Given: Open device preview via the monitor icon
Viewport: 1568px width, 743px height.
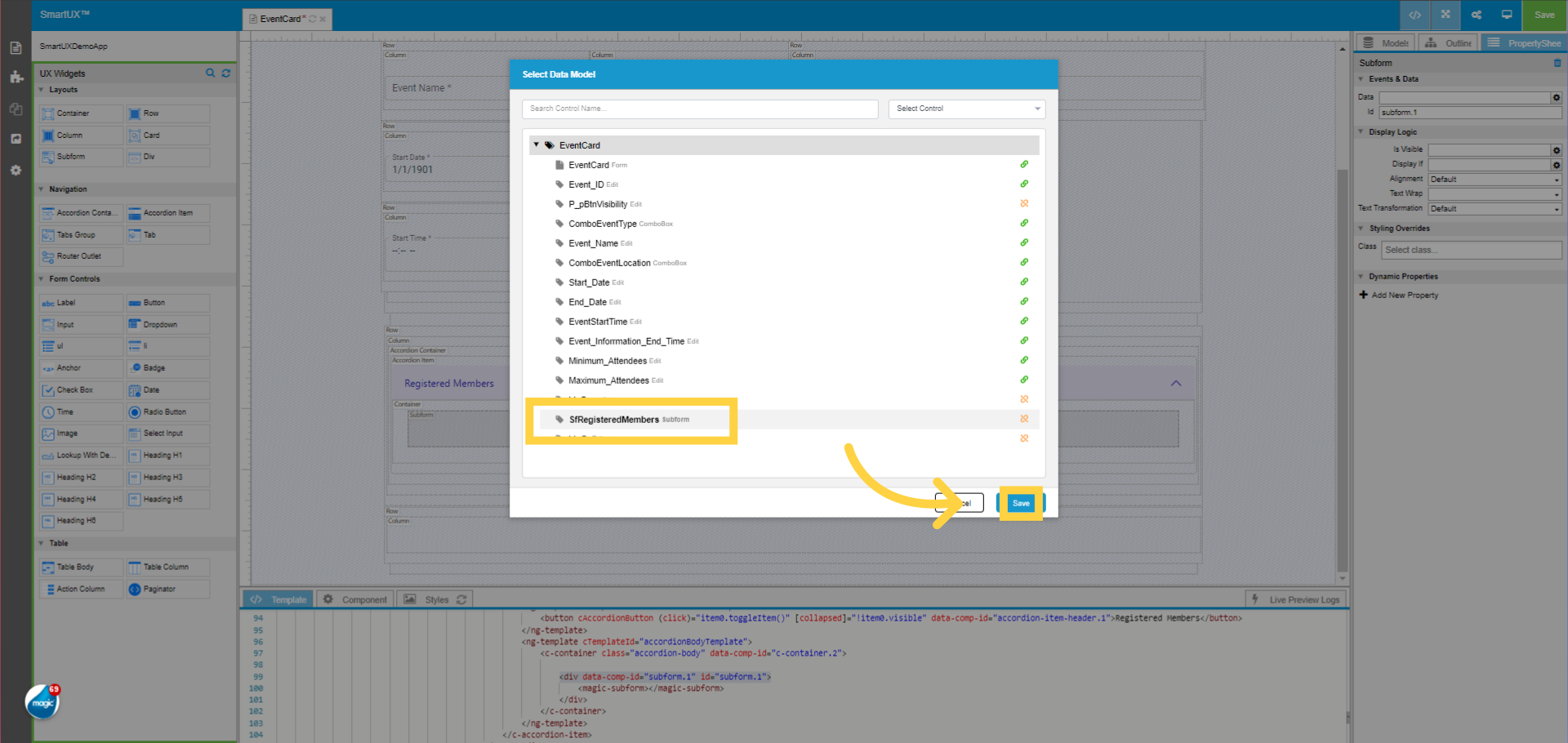Looking at the screenshot, I should 1507,15.
